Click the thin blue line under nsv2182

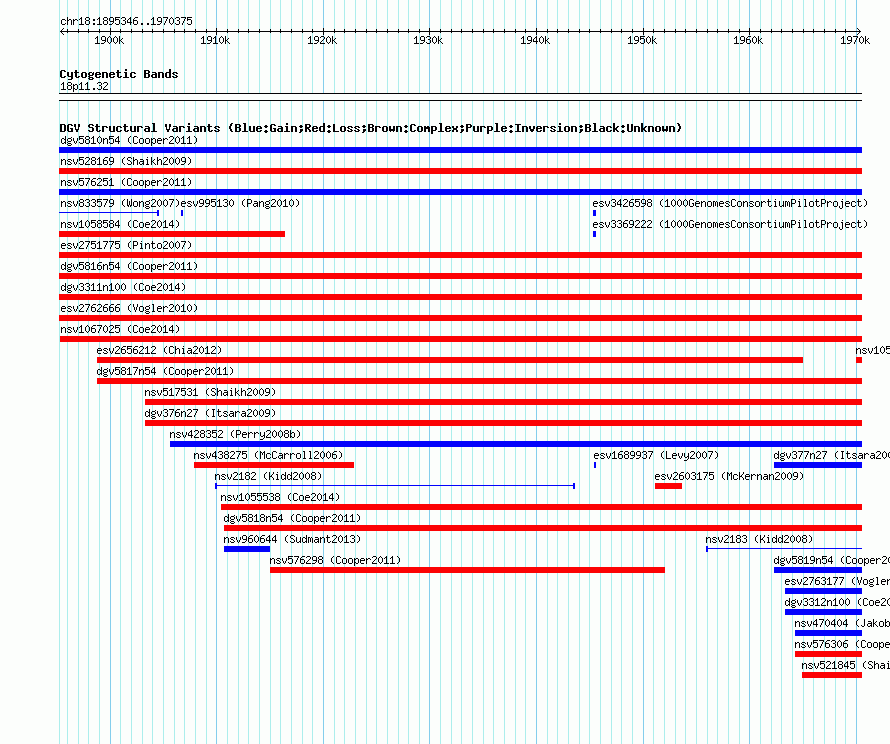coord(395,486)
